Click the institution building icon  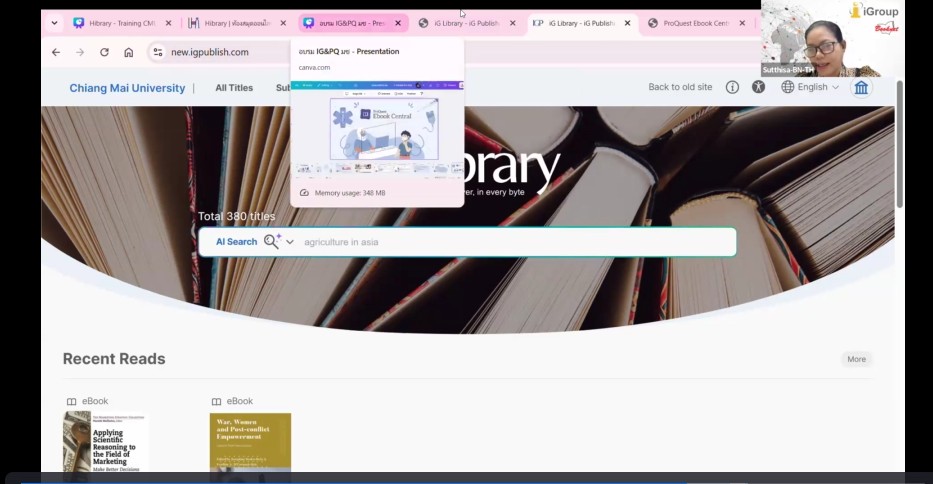coord(860,87)
